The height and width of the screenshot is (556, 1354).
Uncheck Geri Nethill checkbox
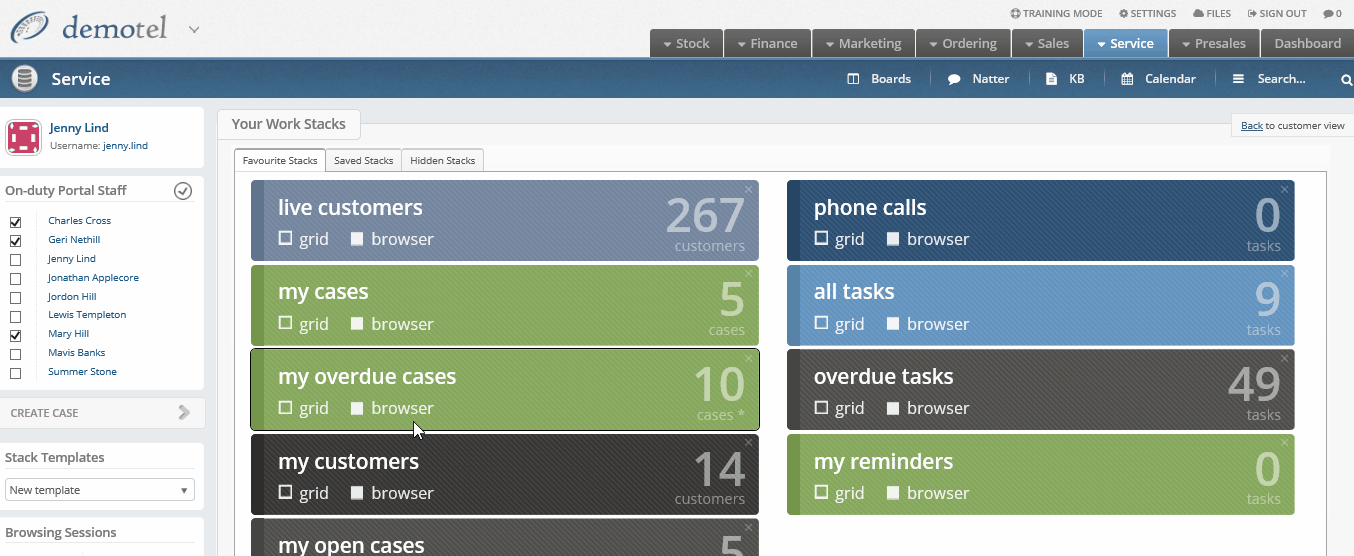(x=15, y=241)
